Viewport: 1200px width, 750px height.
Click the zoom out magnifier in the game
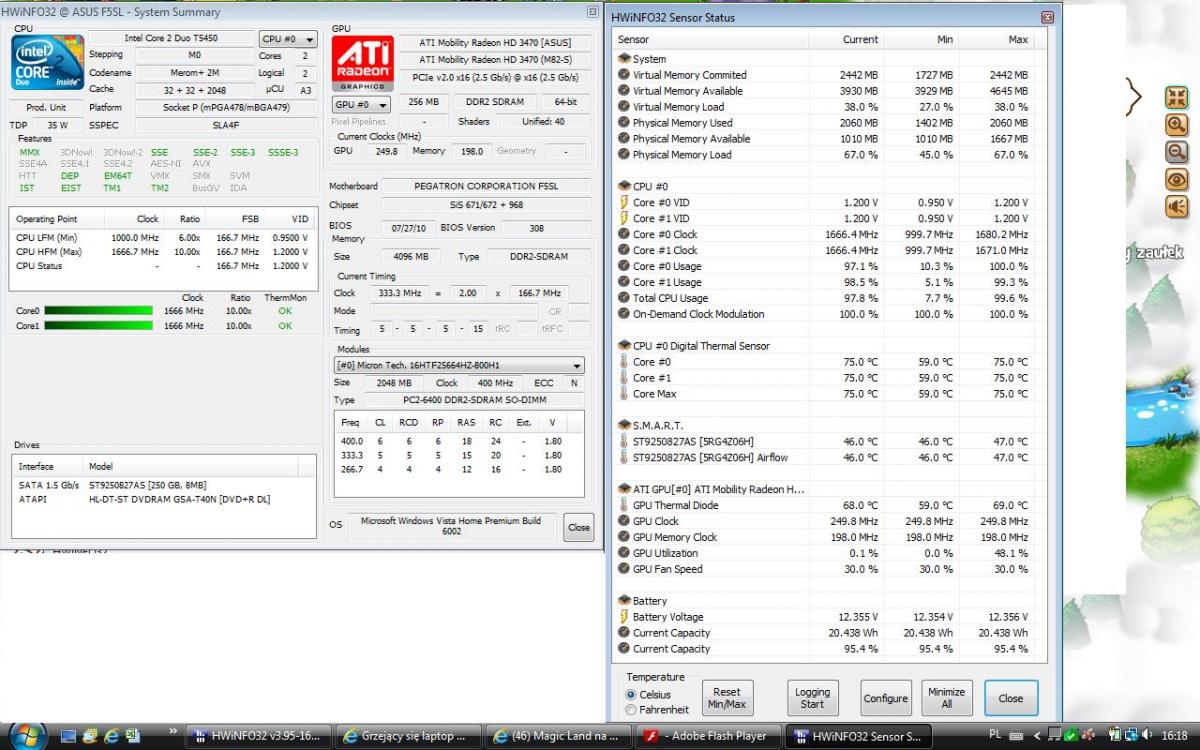[1177, 152]
